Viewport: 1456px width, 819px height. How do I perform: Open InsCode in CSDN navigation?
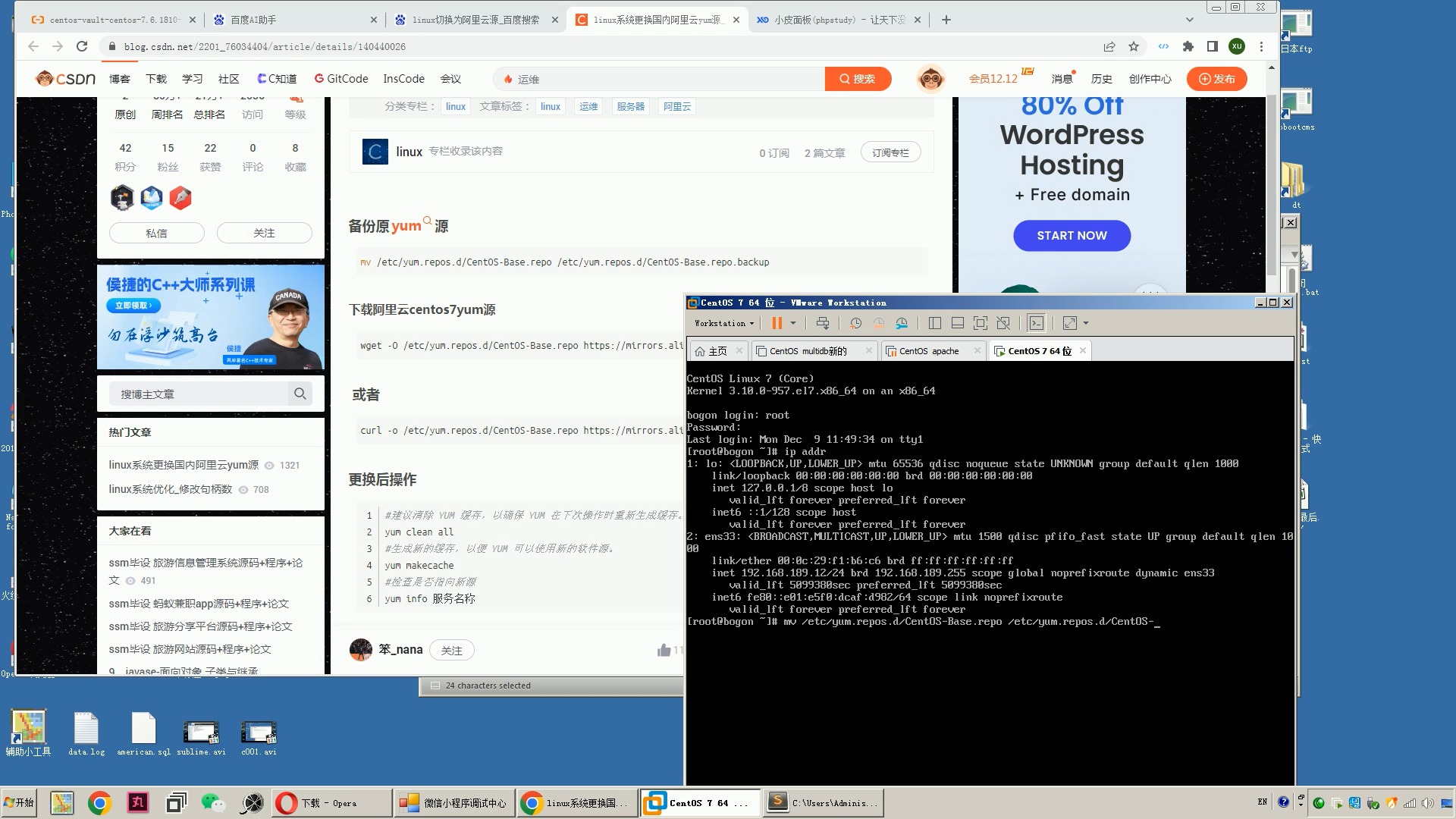403,79
